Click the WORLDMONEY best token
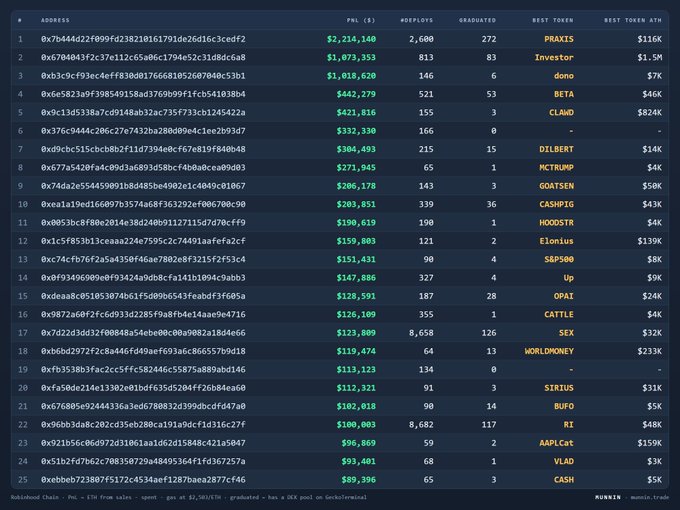The height and width of the screenshot is (510, 680). coord(549,351)
